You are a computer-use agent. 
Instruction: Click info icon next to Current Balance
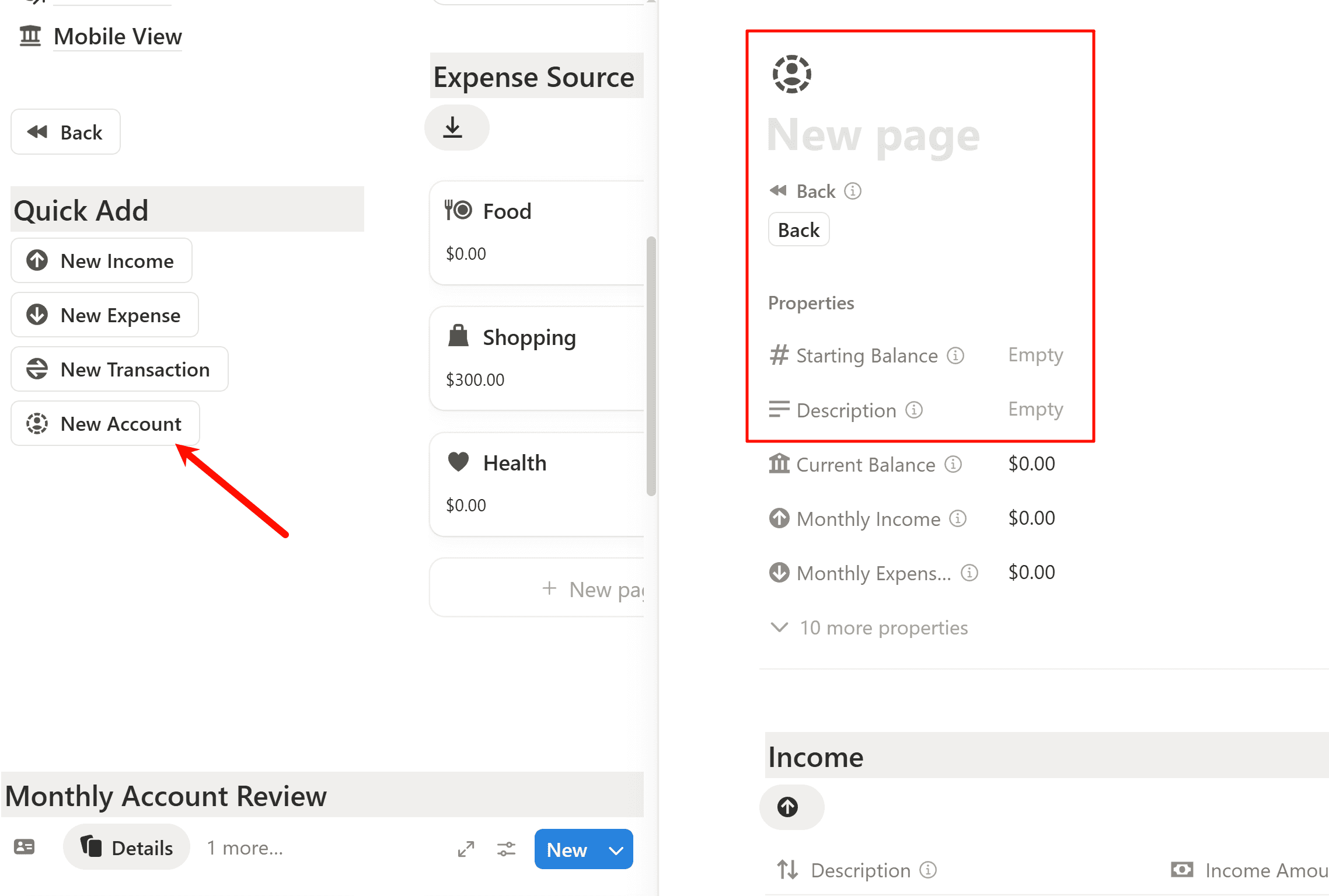coord(953,465)
